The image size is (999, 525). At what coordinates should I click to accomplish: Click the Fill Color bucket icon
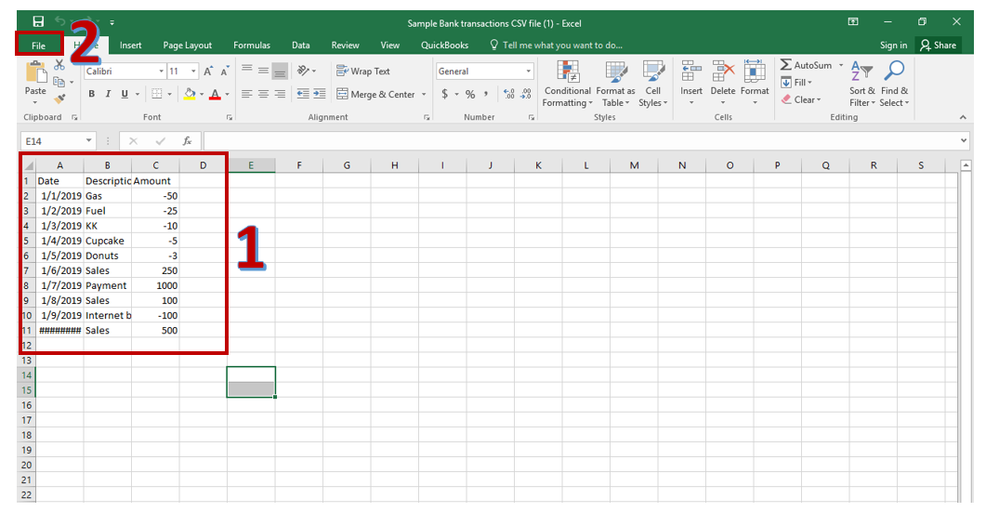(x=190, y=94)
